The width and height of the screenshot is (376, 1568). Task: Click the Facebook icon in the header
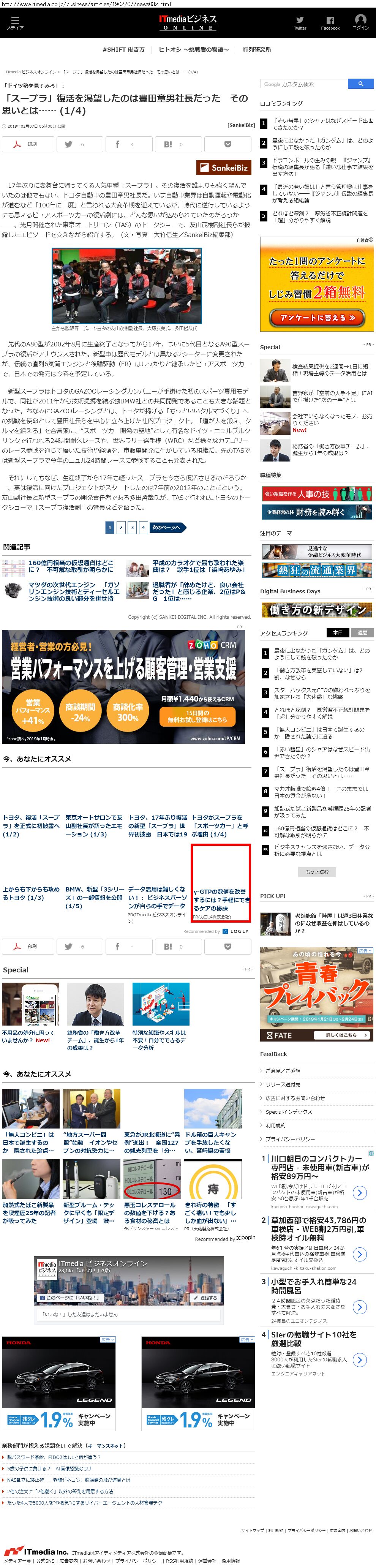330,22
